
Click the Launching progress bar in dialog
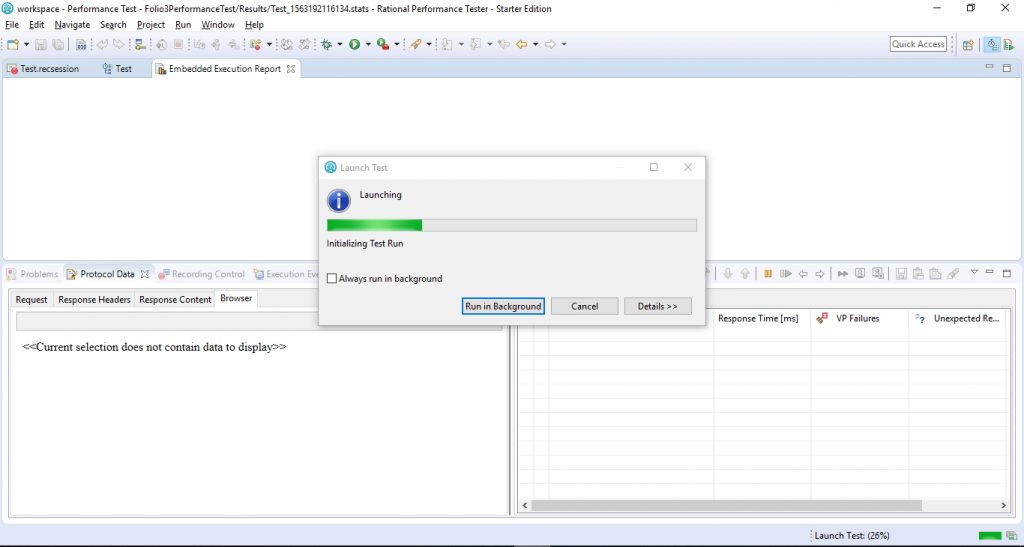coord(511,225)
